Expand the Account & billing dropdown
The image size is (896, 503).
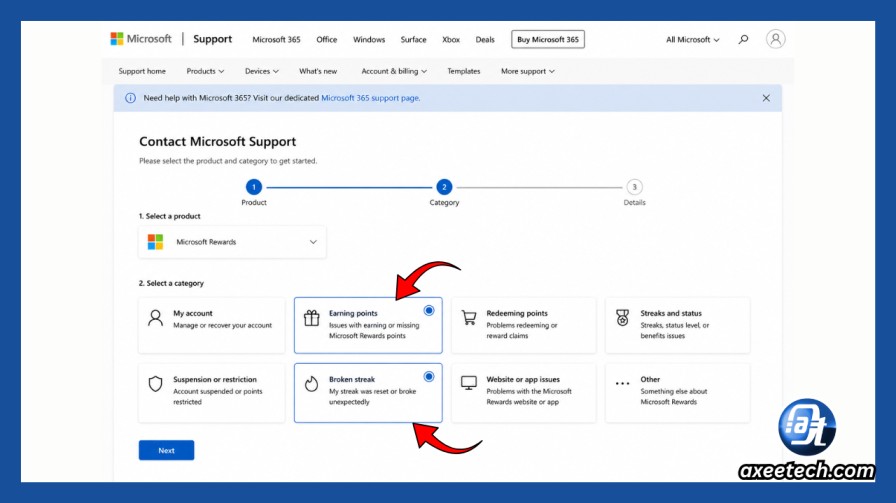click(394, 71)
